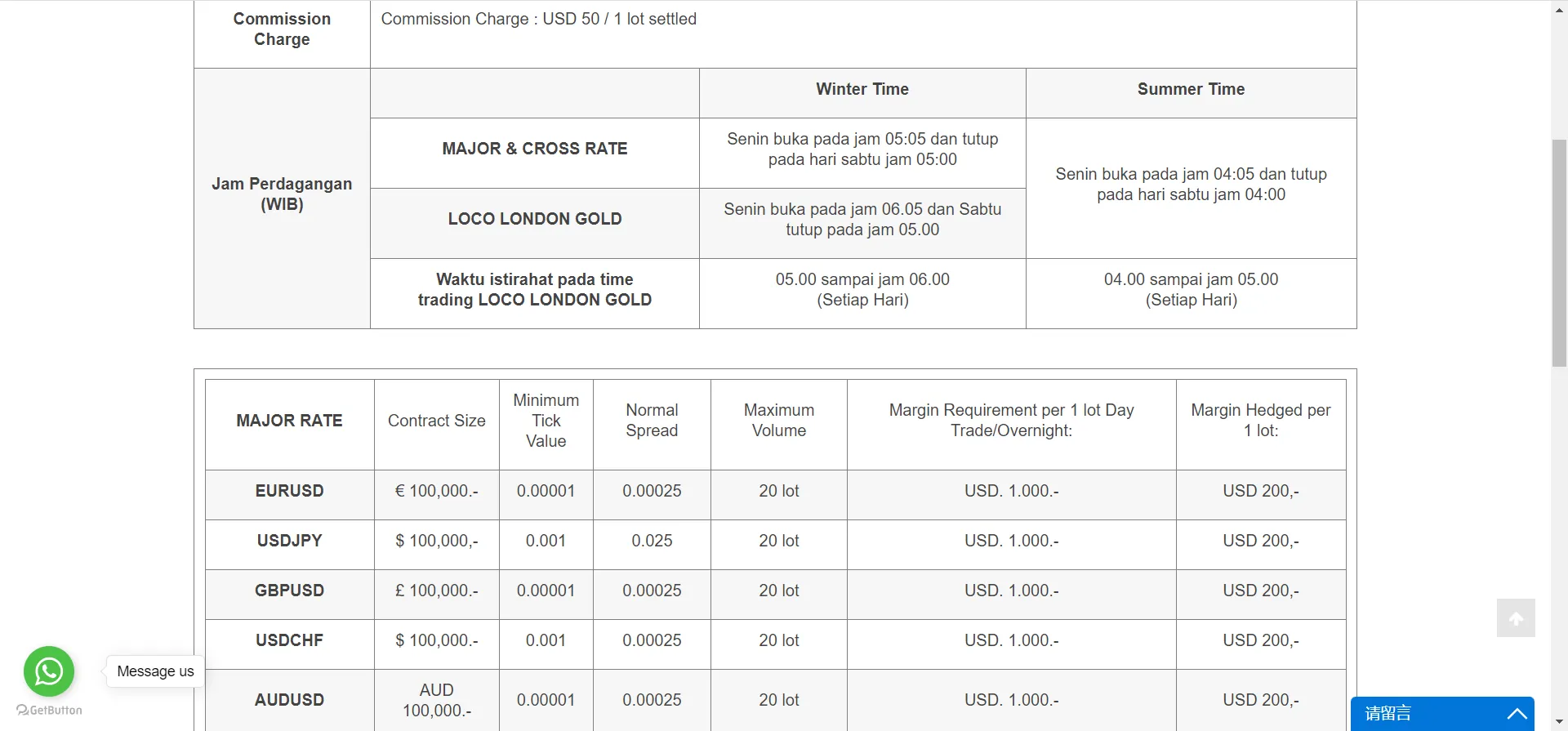Click the AUD 100,000.- contract size cell

[x=437, y=700]
